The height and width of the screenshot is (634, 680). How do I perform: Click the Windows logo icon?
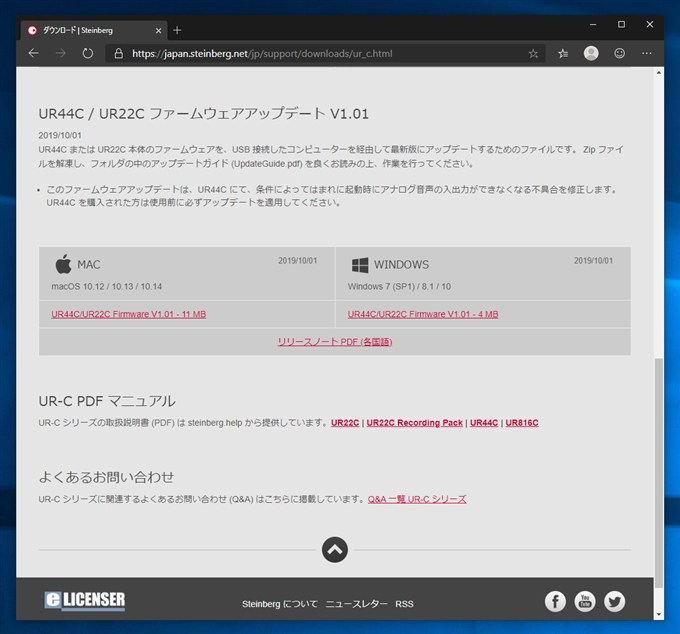point(360,265)
